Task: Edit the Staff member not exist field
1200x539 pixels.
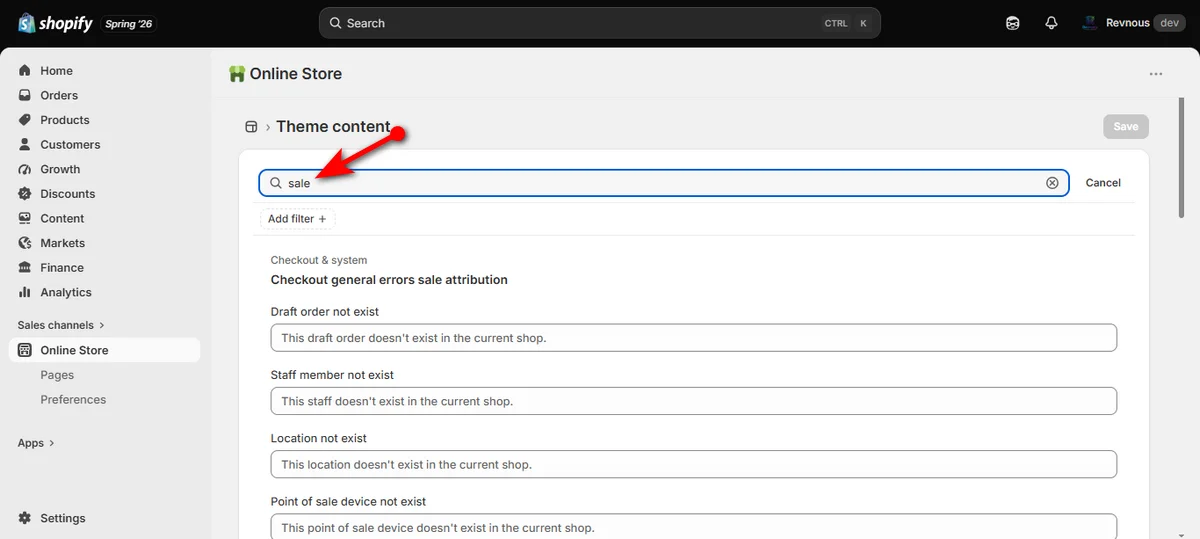Action: [693, 401]
